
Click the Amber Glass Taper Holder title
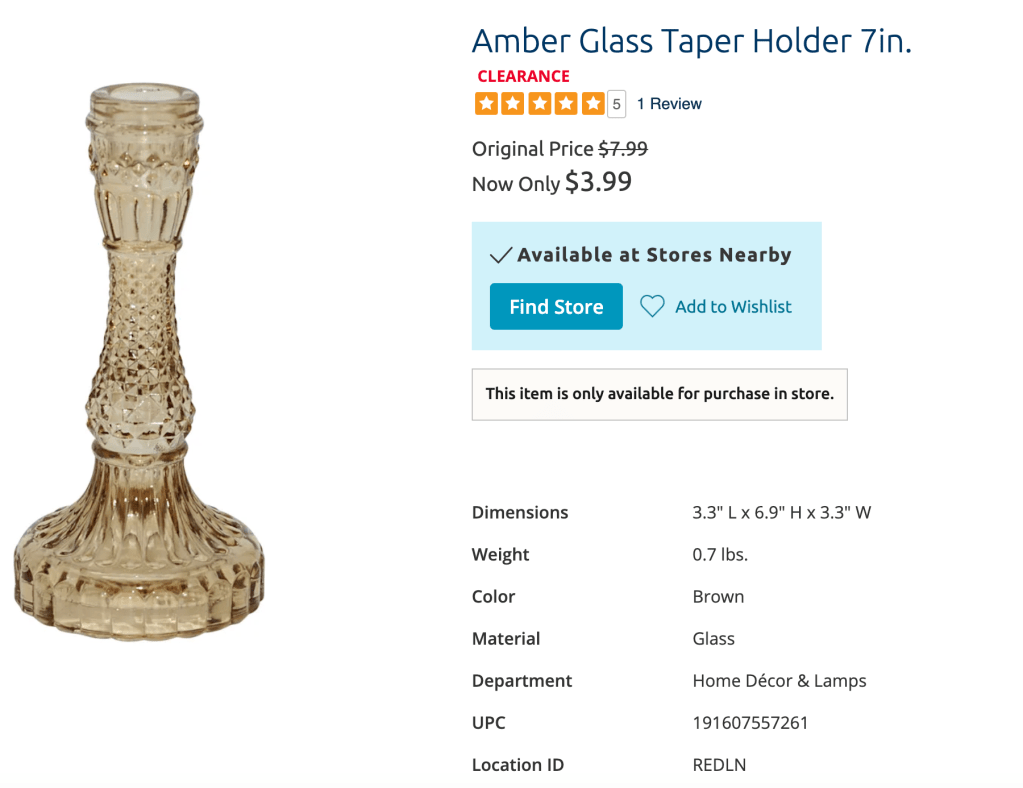coord(691,41)
